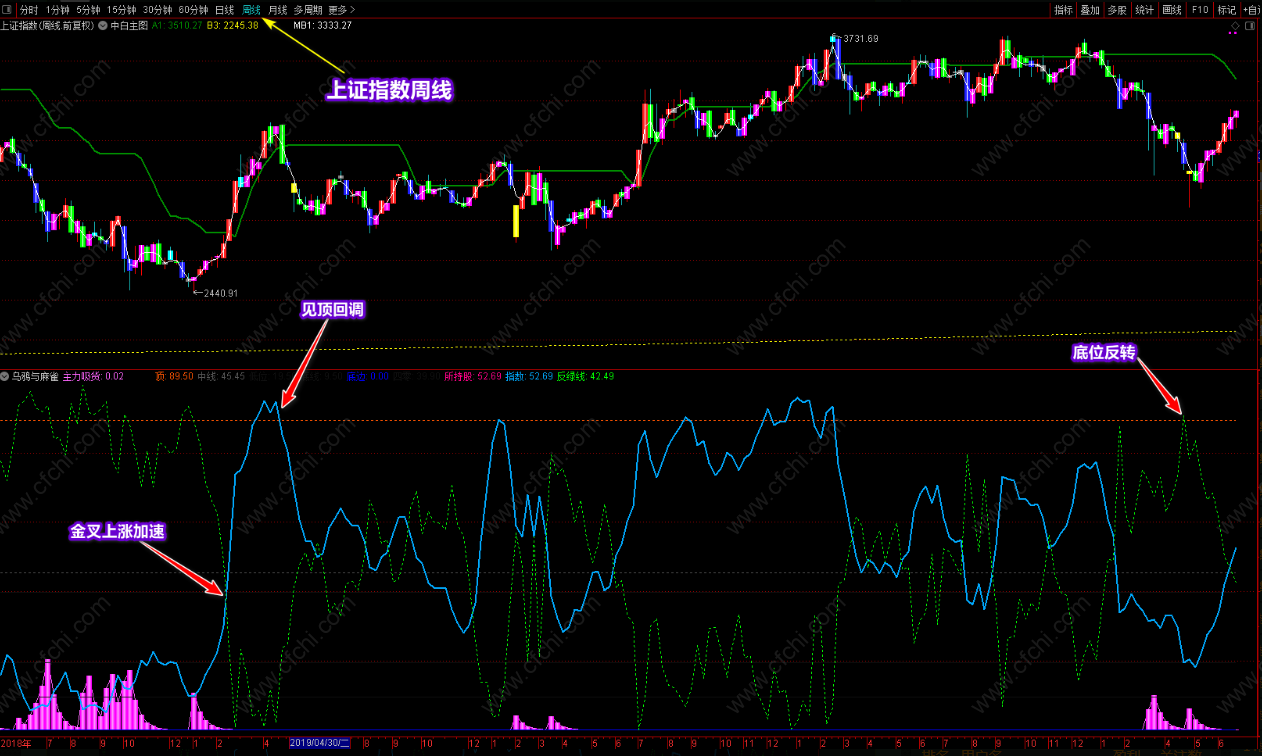
Task: Open the 画线 drawing tool
Action: click(x=1172, y=9)
